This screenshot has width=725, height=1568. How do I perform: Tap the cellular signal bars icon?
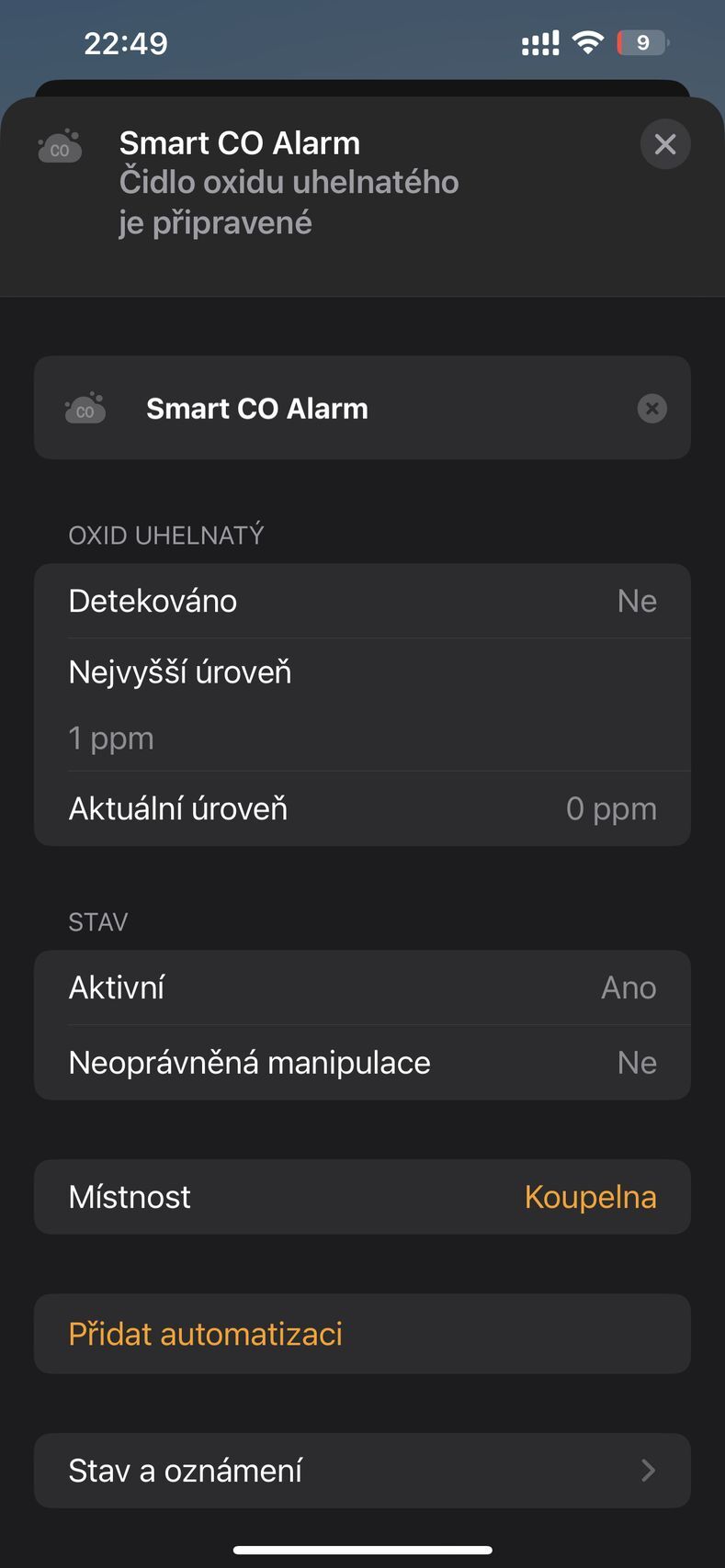pos(540,43)
